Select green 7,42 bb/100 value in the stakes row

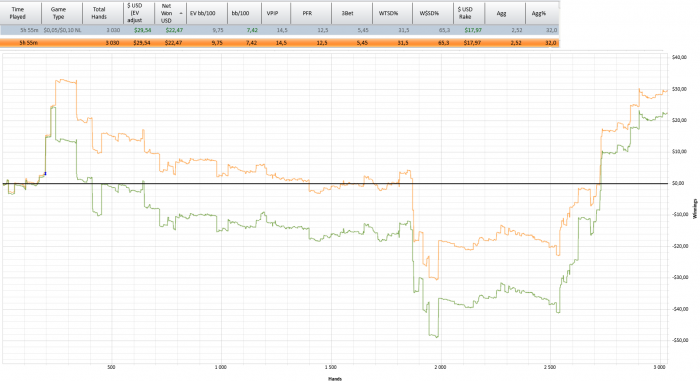click(x=252, y=30)
